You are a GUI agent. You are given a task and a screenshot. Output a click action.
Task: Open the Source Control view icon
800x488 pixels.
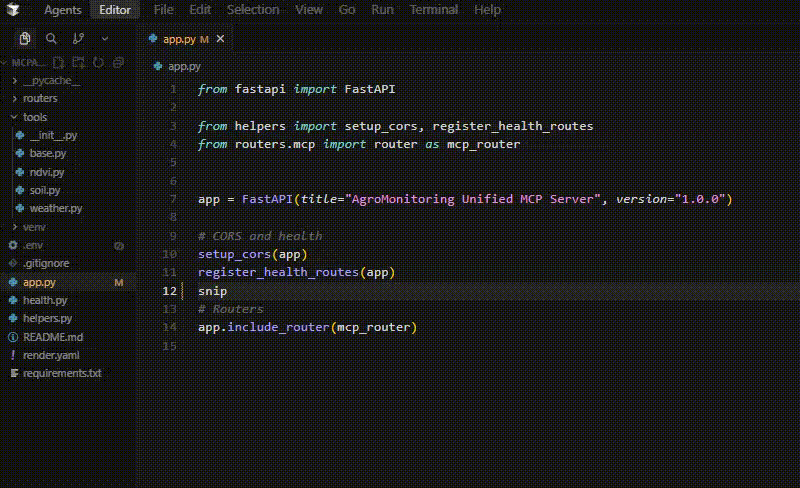pyautogui.click(x=78, y=39)
